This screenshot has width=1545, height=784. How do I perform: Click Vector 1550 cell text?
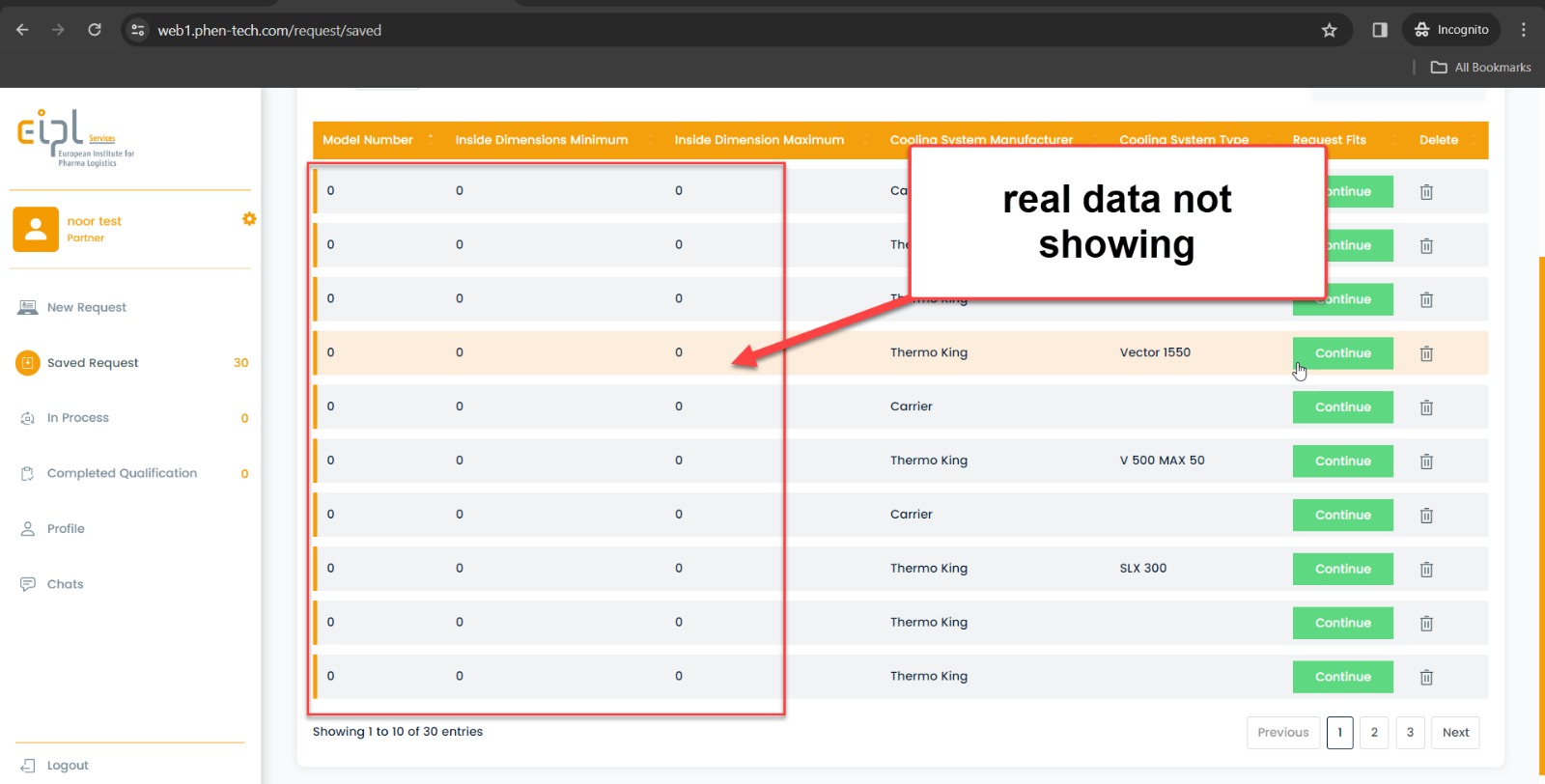click(x=1155, y=352)
